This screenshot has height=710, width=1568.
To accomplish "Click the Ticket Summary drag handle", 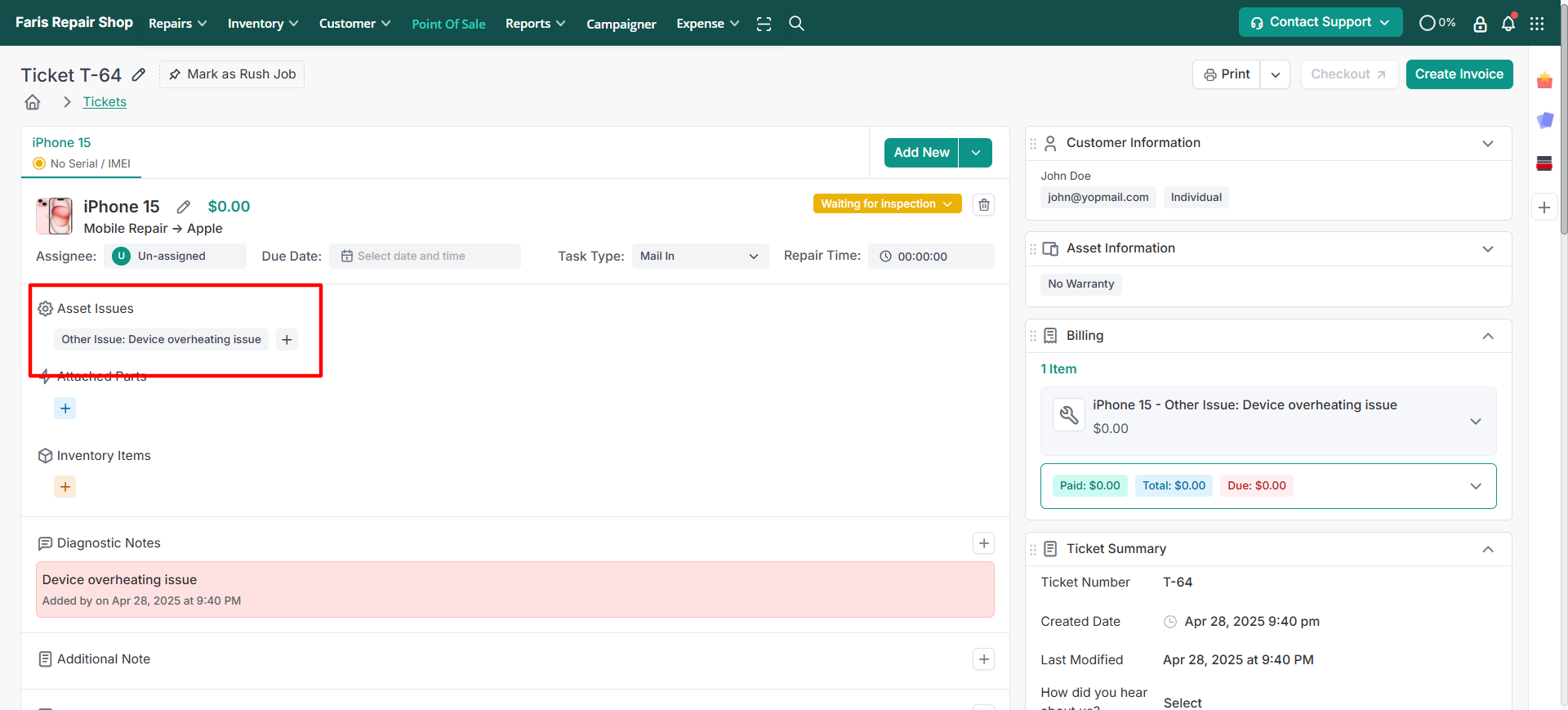I will [1033, 550].
